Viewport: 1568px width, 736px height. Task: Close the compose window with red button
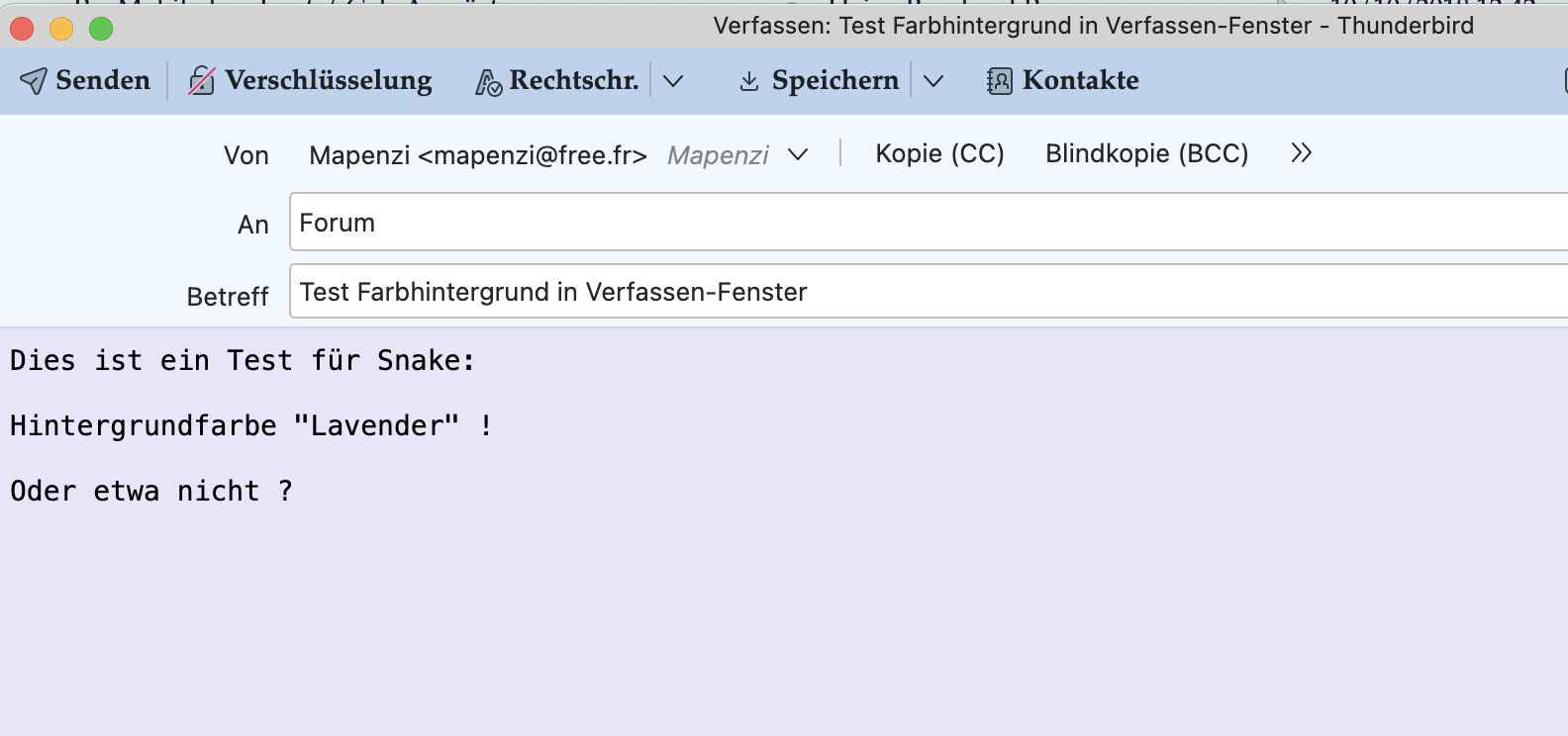click(x=22, y=29)
